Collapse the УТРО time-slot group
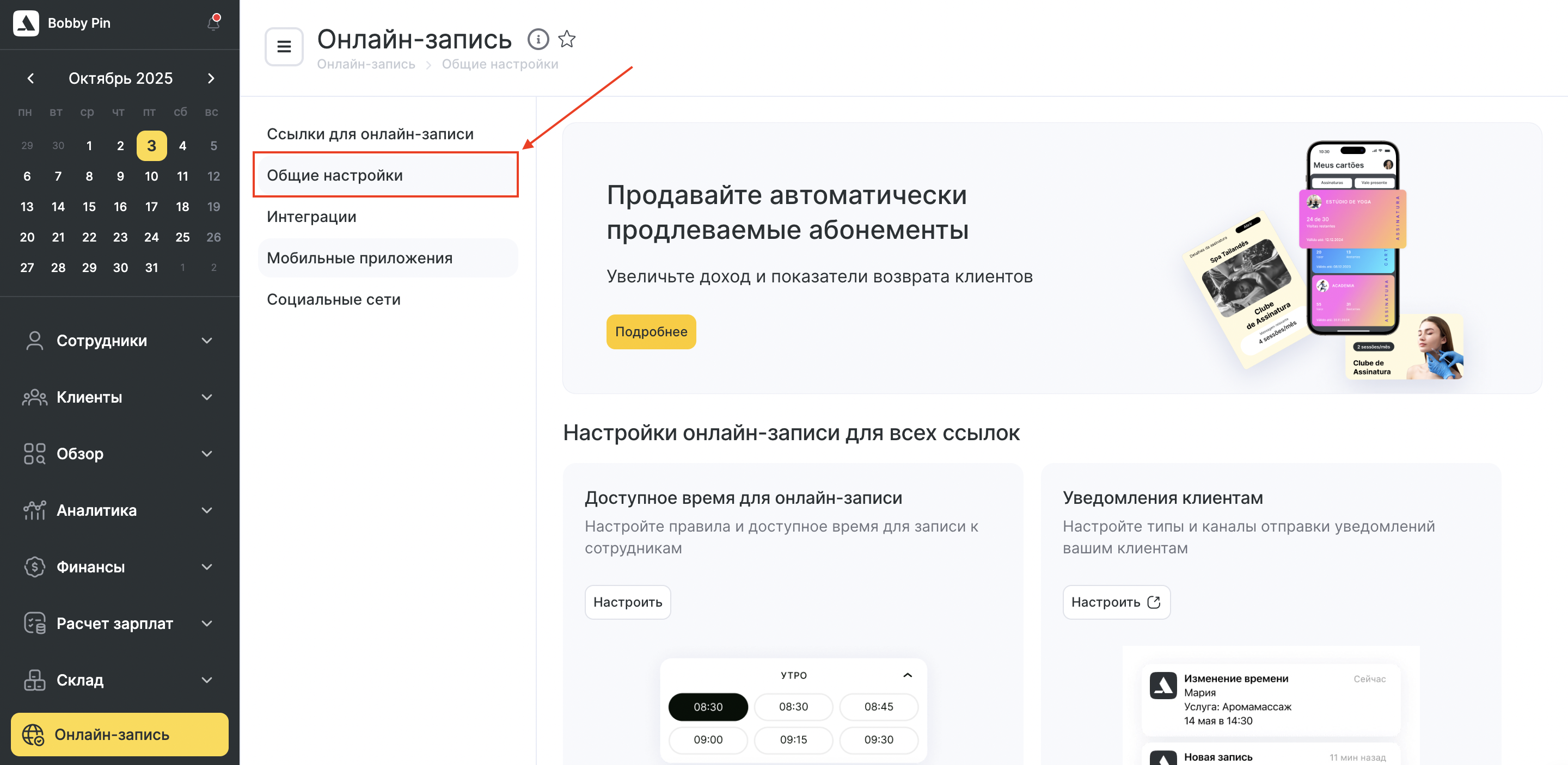This screenshot has width=1568, height=765. [x=907, y=675]
